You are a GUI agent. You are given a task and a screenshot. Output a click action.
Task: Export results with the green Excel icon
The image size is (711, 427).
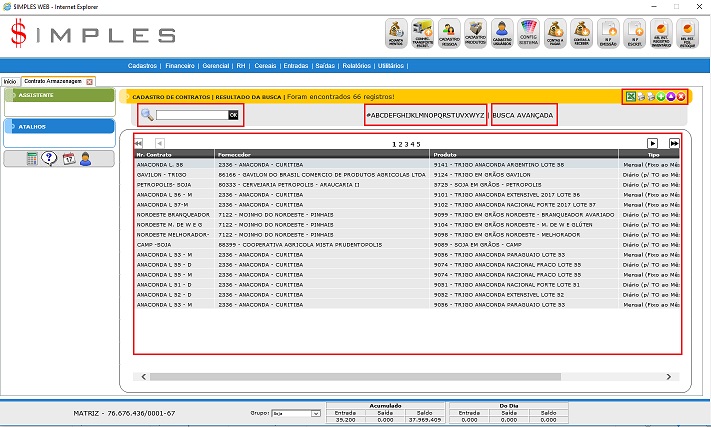[630, 96]
